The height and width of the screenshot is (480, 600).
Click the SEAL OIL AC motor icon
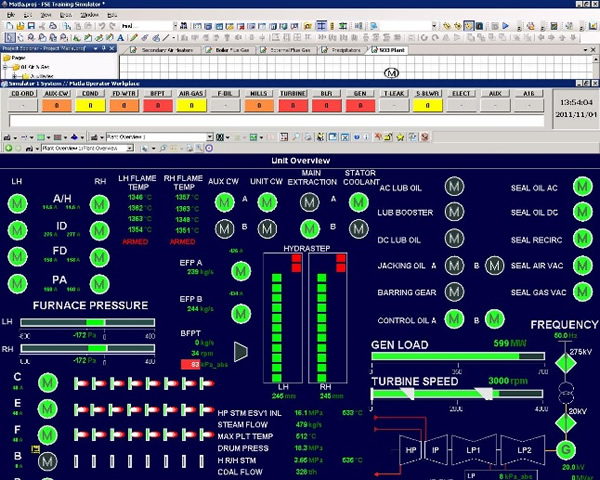click(x=582, y=187)
